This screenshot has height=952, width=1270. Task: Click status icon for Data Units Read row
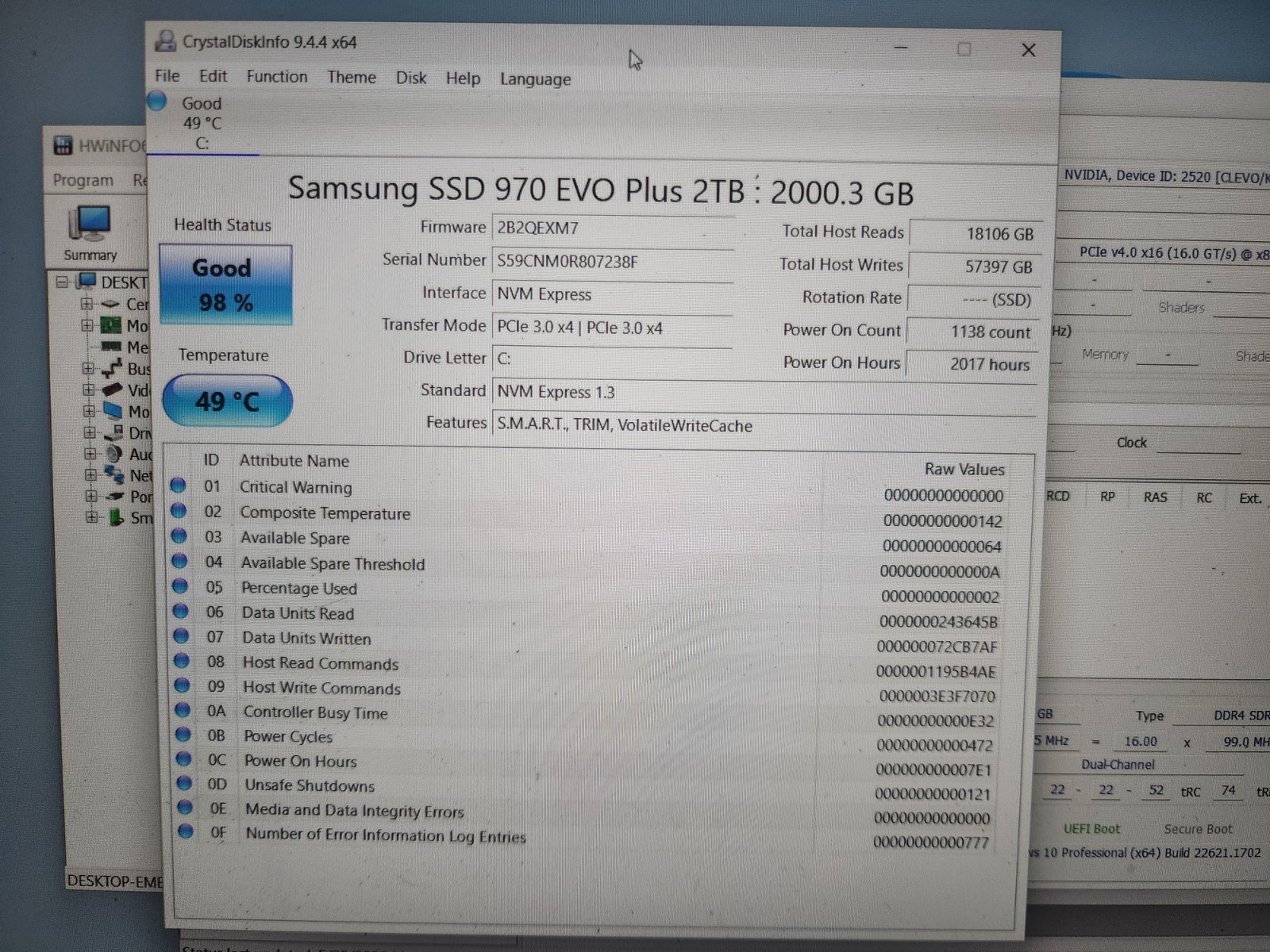tap(180, 611)
